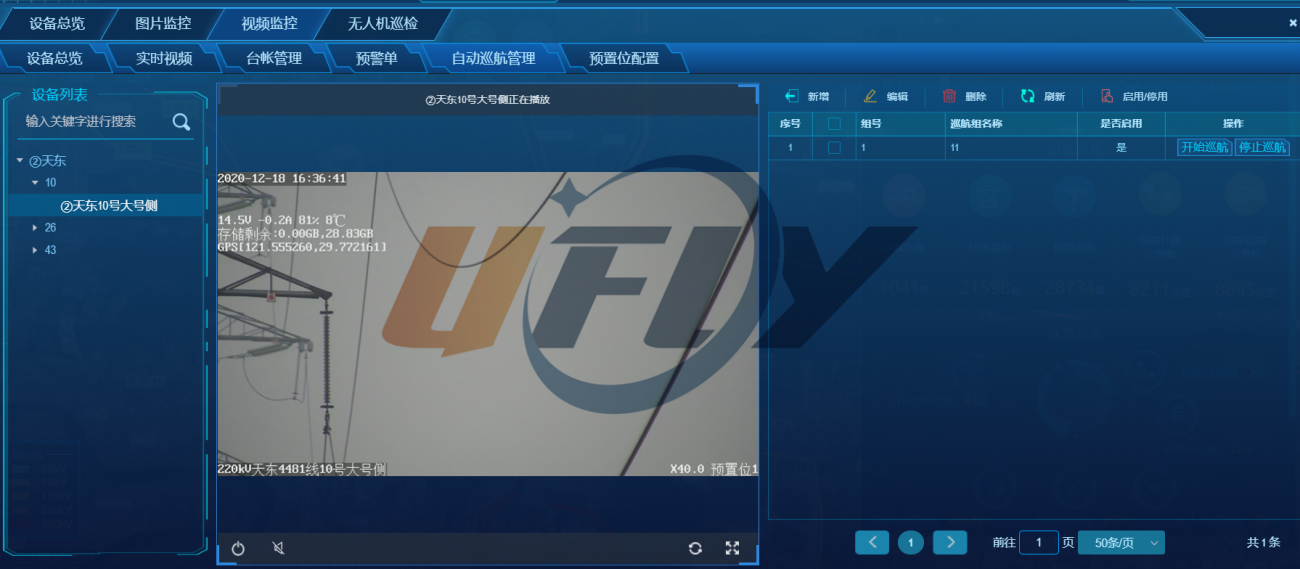Close the window with the top-right X

coord(1293,22)
